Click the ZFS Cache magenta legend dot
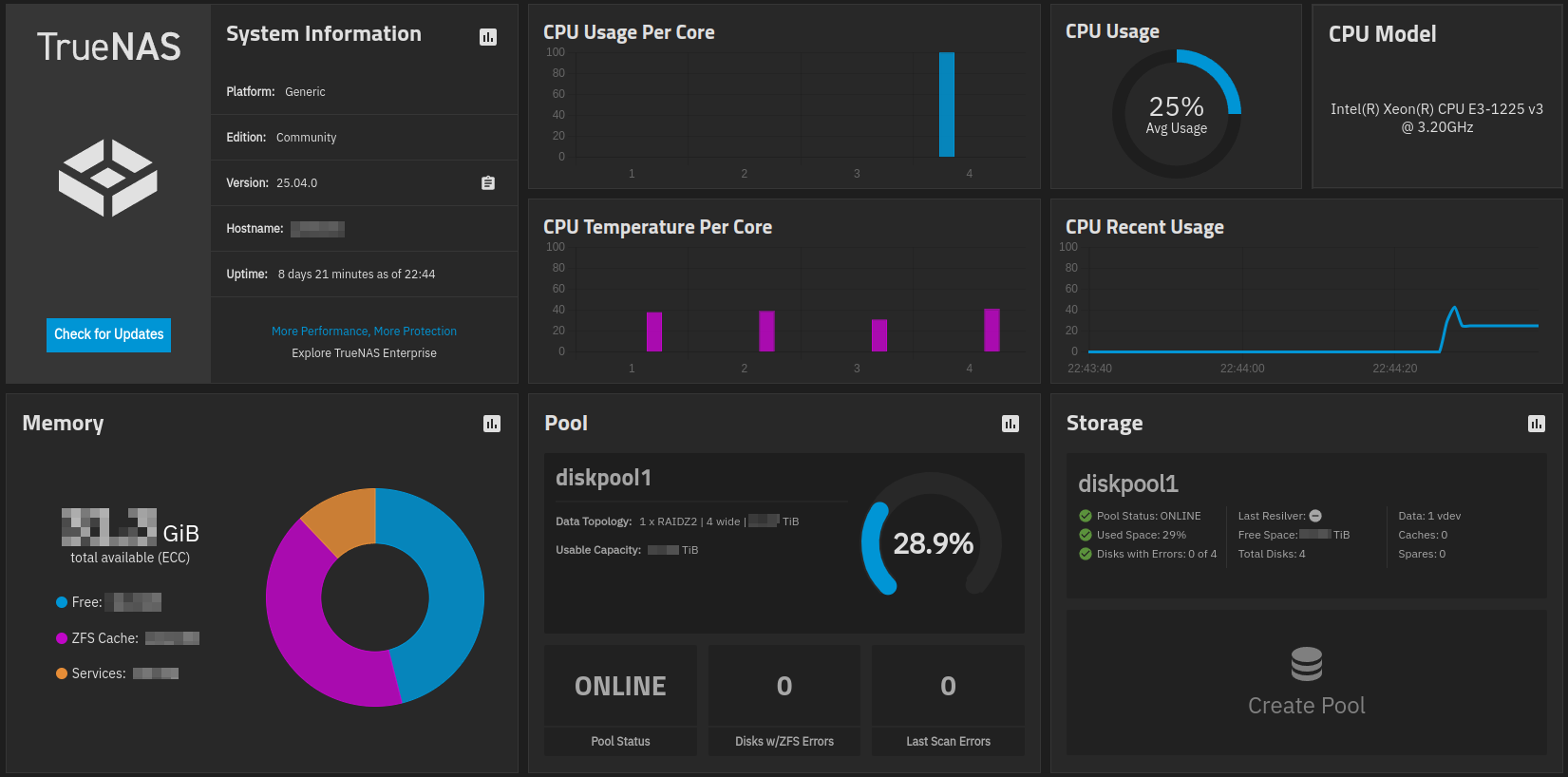 (x=62, y=638)
